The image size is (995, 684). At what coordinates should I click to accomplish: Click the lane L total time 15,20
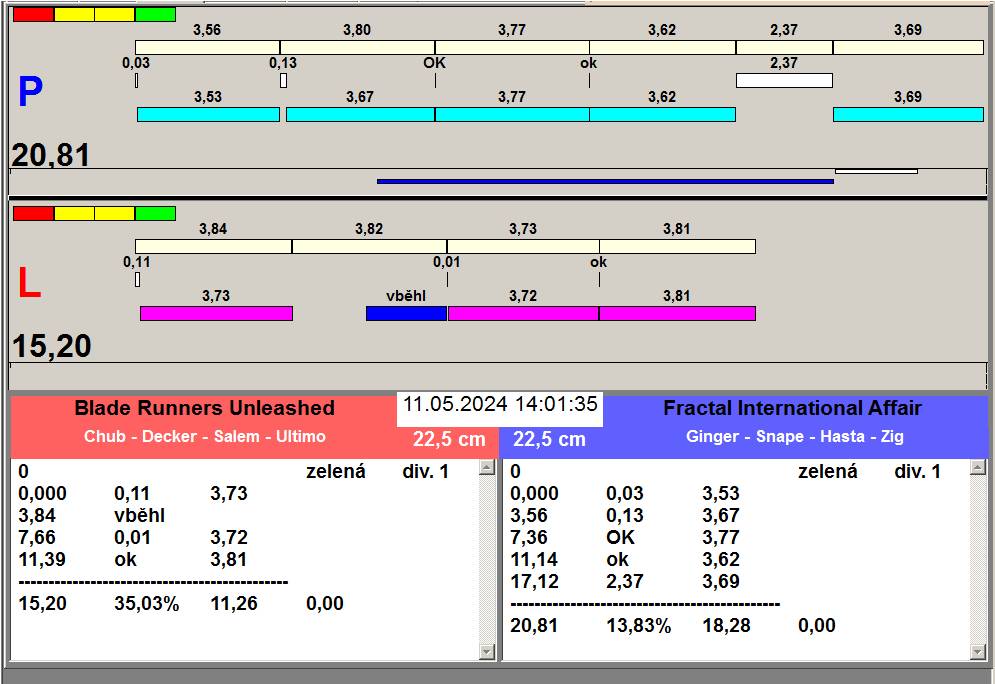[52, 346]
